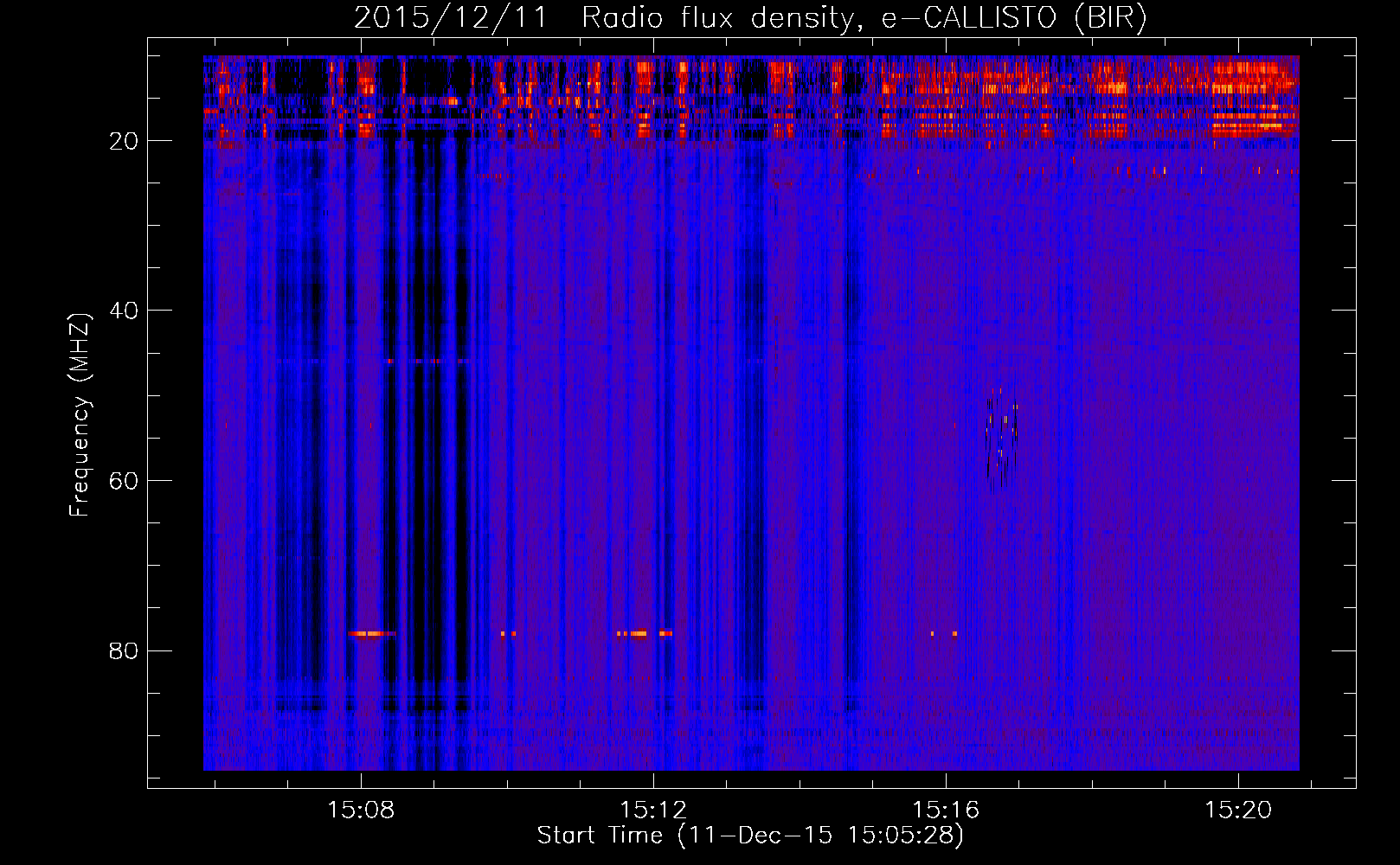Screen dimensions: 1400x865
Task: Click the 80 MHz frequency tick label
Action: tap(125, 650)
